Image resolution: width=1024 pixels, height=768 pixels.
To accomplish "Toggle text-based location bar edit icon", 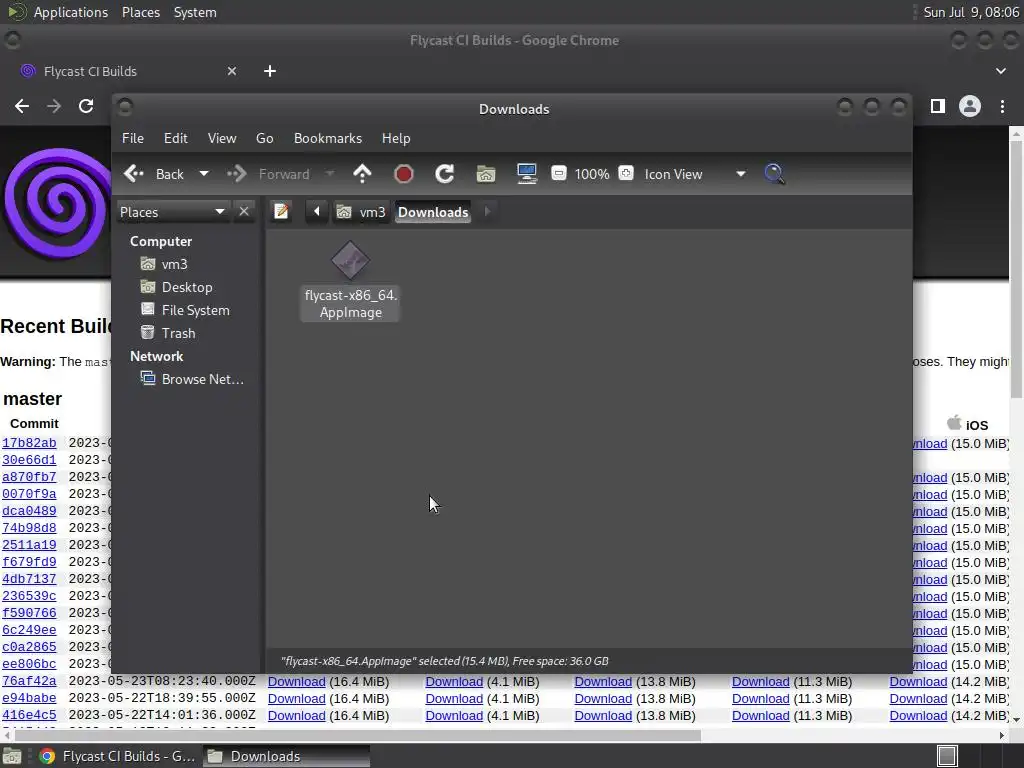I will point(281,212).
